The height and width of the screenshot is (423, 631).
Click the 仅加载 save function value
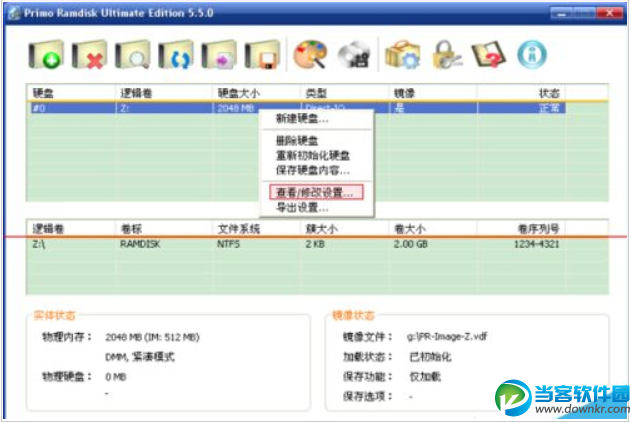[425, 377]
